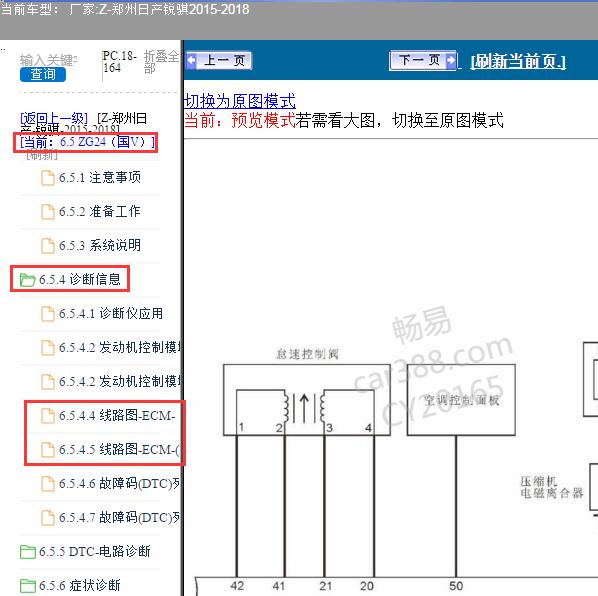Click the 怠速控制阀 component in diagram
The height and width of the screenshot is (596, 598).
[x=307, y=400]
